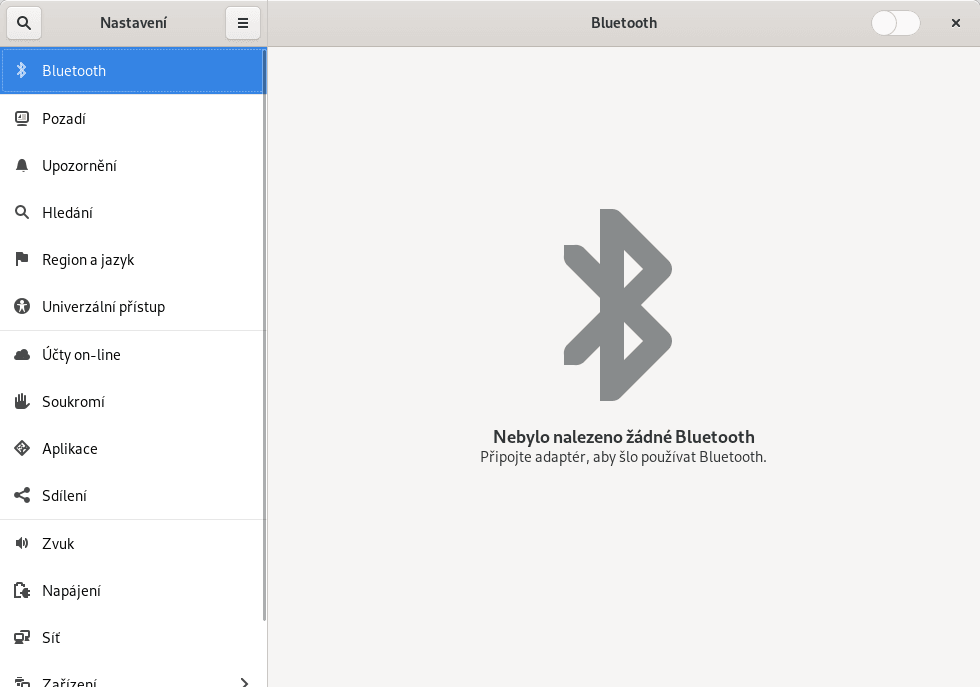
Task: Click the 'Nebylo nalezeno žádné Bluetooth' heading
Action: click(624, 436)
